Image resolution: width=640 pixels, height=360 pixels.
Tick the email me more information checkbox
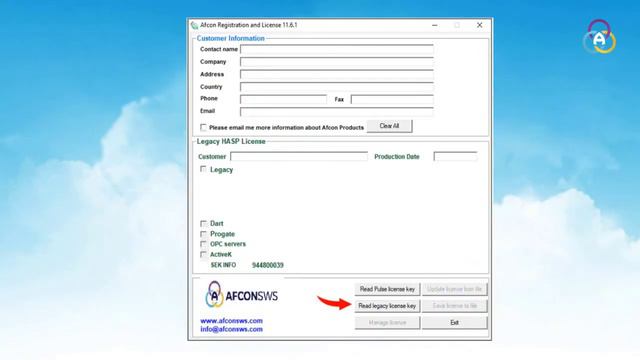(203, 127)
